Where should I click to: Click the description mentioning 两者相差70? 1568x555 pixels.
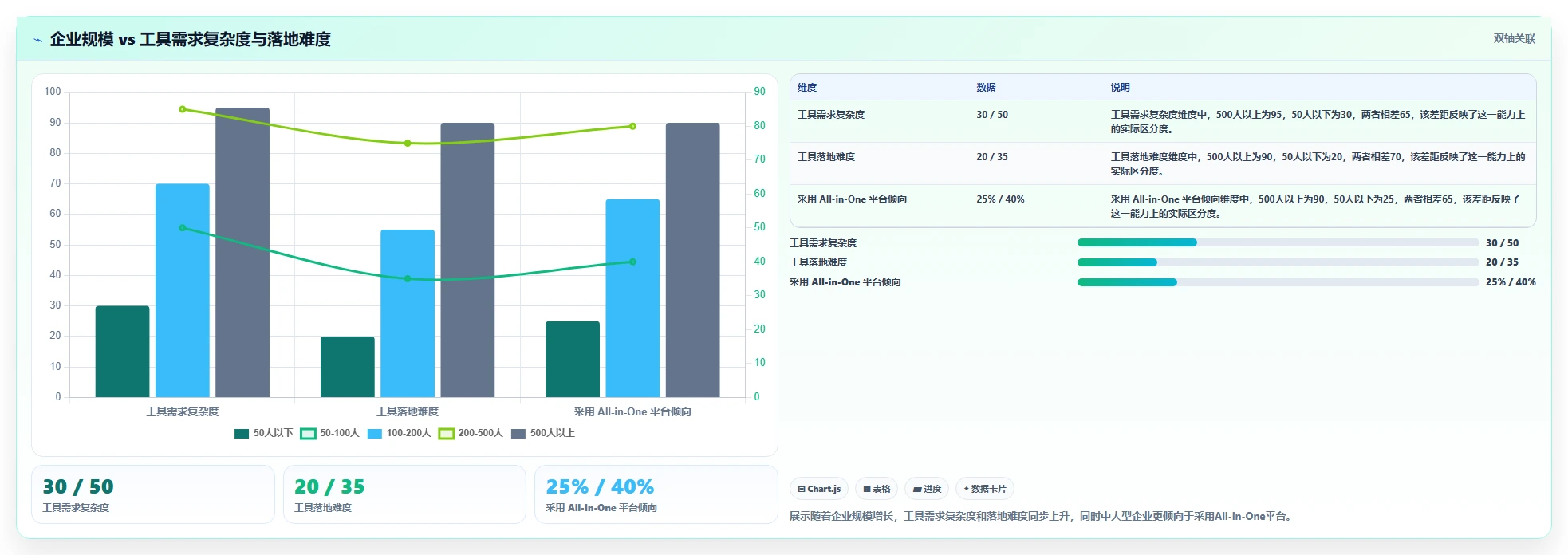click(1318, 163)
